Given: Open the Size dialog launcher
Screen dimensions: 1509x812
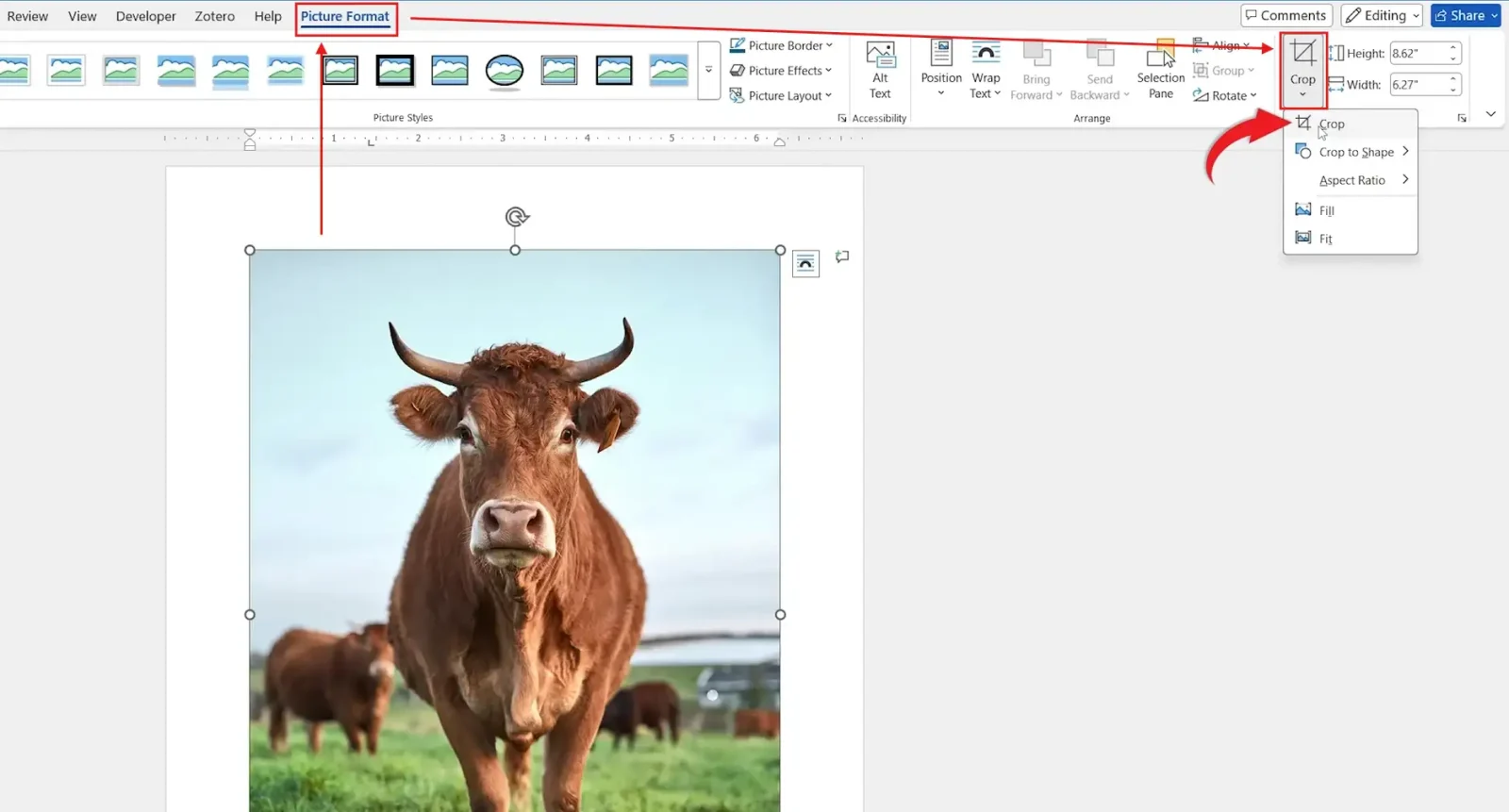Looking at the screenshot, I should pyautogui.click(x=1462, y=118).
